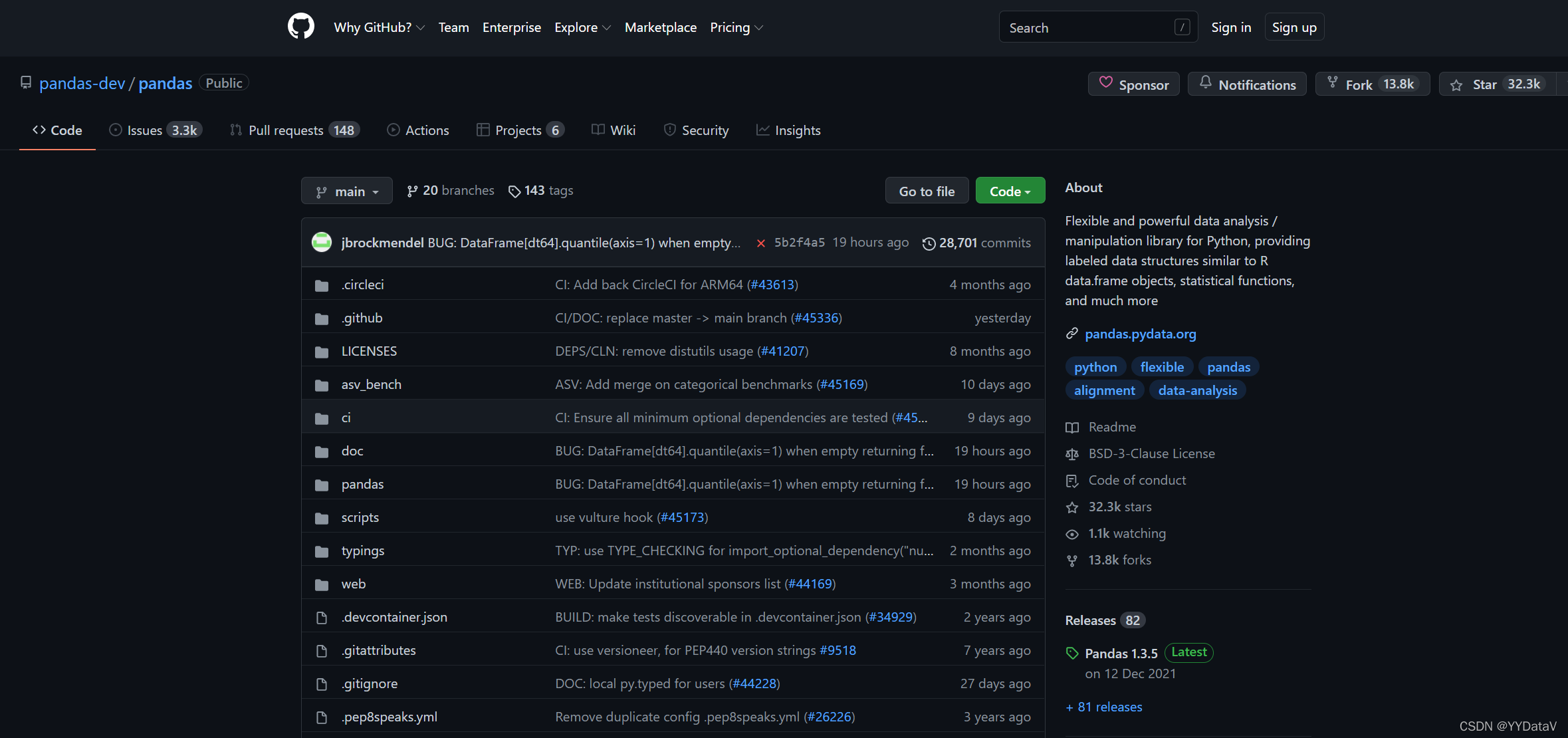
Task: Click the .pep8speaks.yml file icon
Action: pyautogui.click(x=322, y=717)
